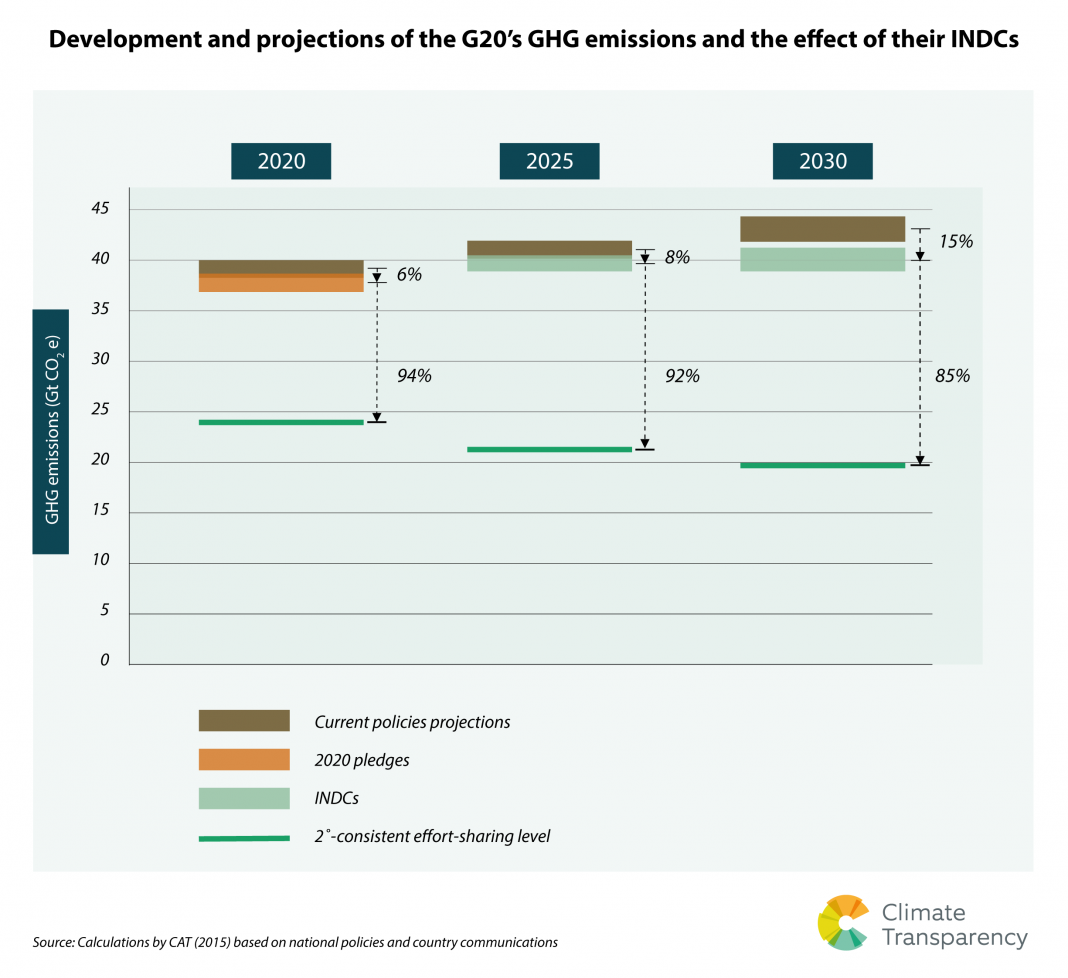
Task: Click the orange 2020 pledges legend swatch
Action: 244,760
